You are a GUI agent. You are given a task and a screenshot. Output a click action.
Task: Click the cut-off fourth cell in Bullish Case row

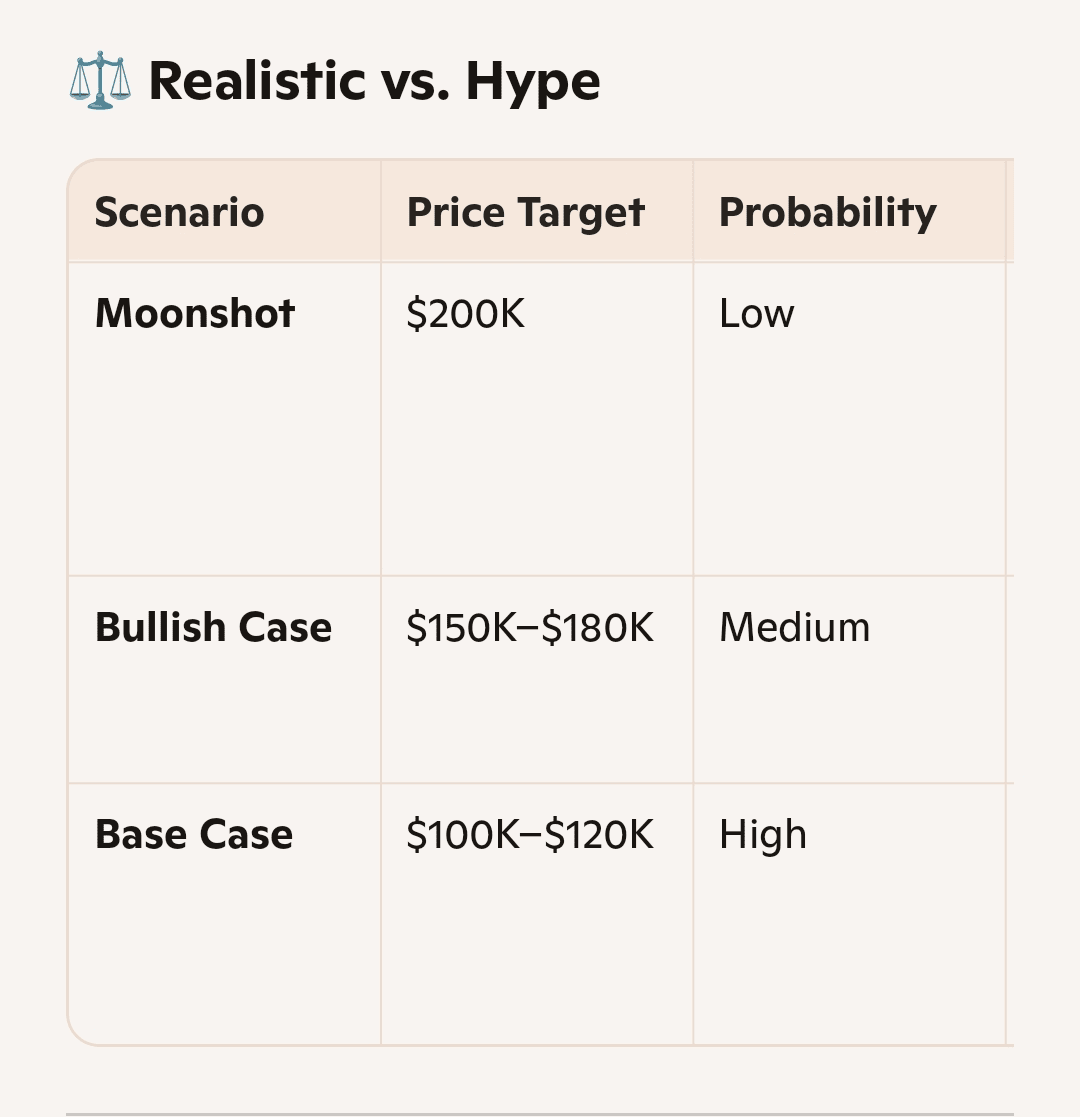1010,680
